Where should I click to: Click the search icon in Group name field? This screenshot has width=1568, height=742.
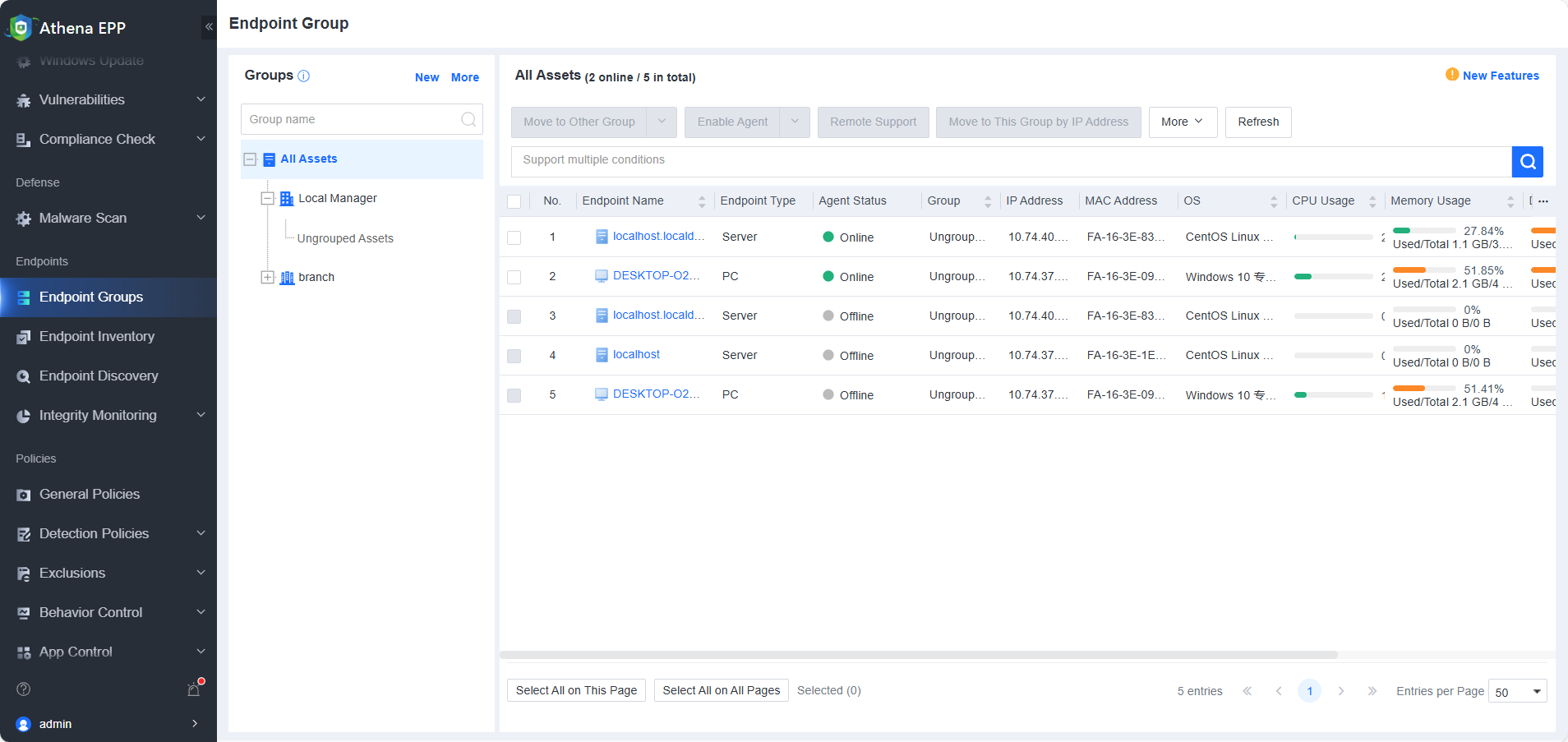[x=468, y=119]
